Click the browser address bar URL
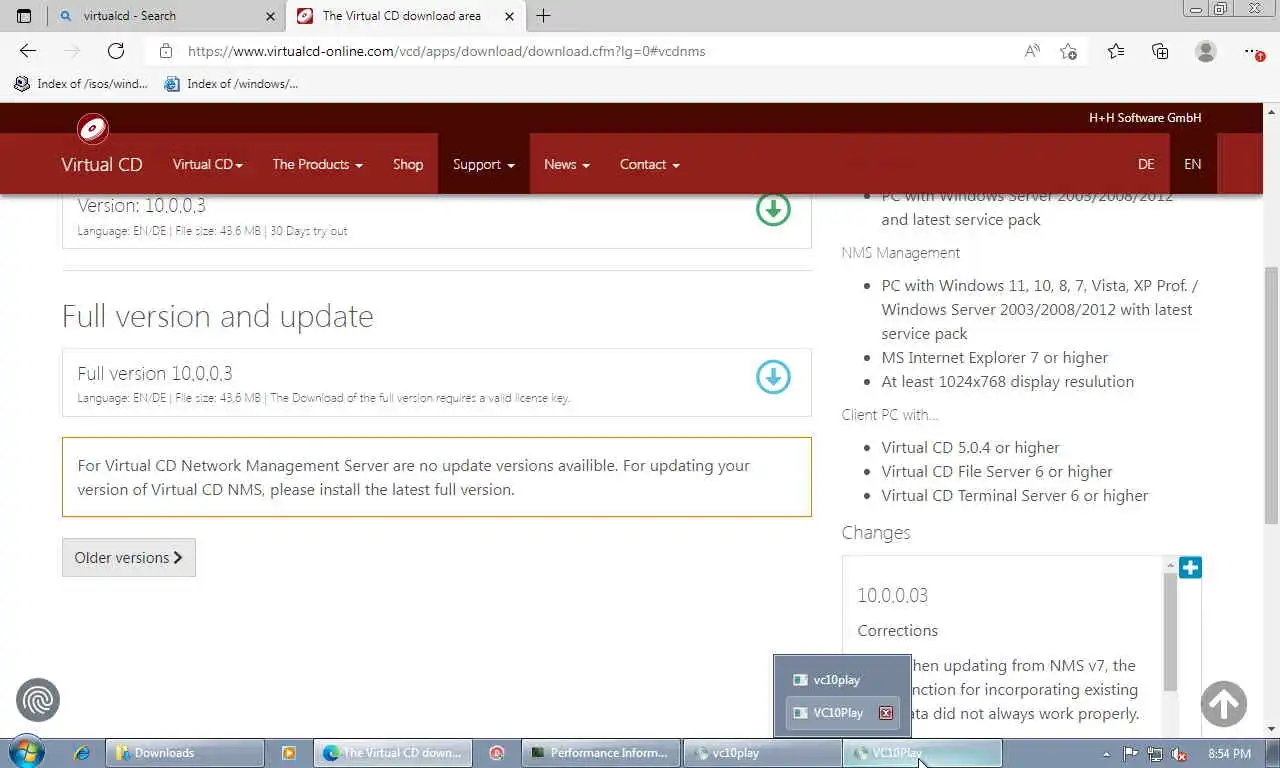The width and height of the screenshot is (1280, 768). 446,51
